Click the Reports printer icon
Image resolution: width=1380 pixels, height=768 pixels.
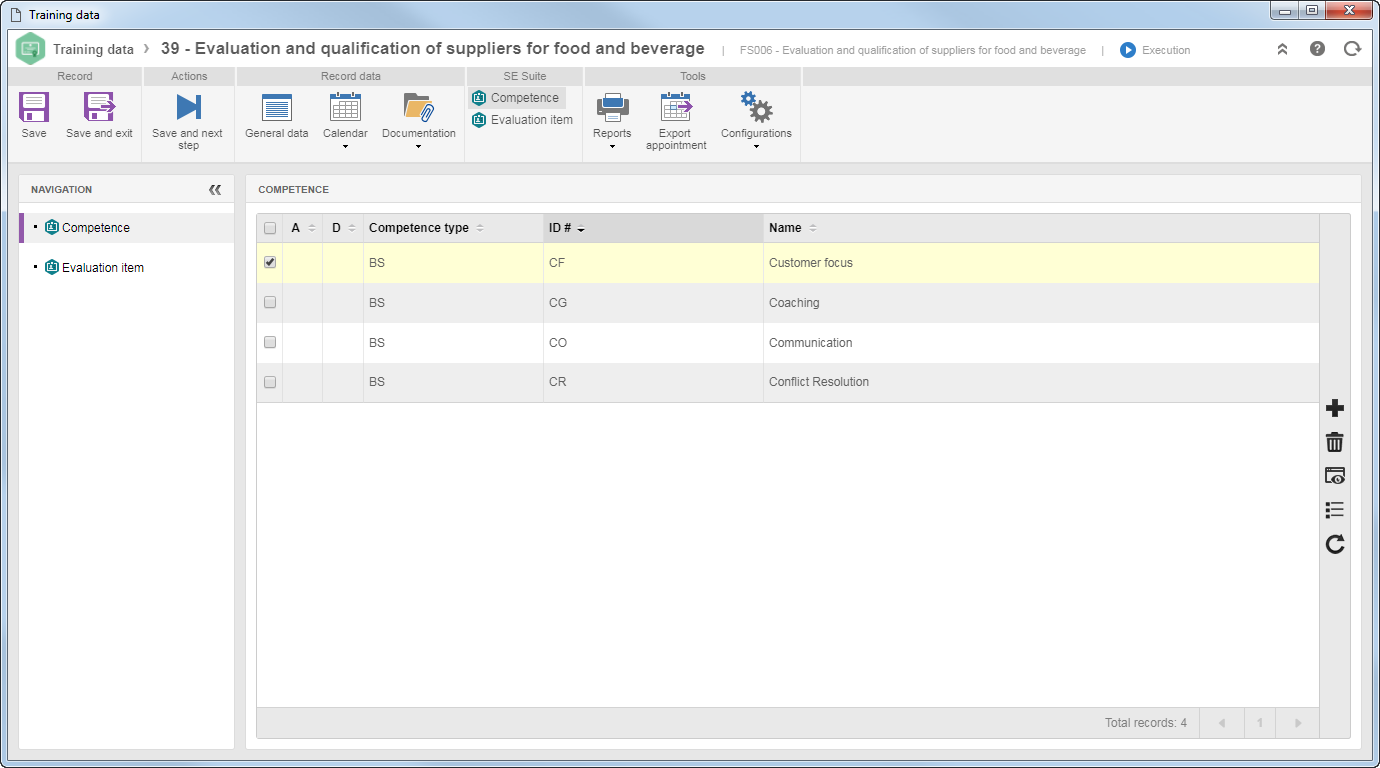click(x=612, y=107)
